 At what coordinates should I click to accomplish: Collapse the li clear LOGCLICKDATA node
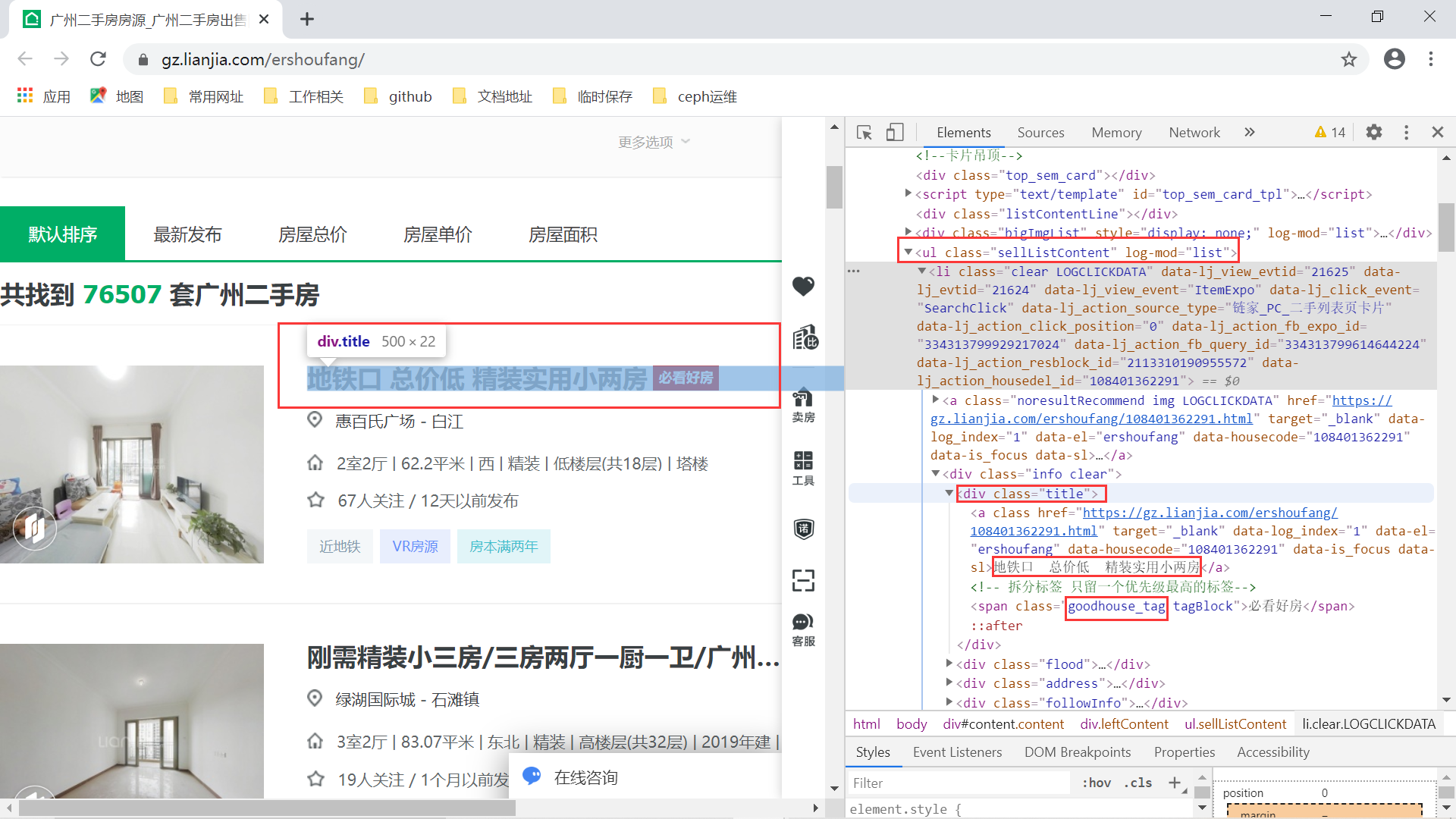tap(921, 271)
